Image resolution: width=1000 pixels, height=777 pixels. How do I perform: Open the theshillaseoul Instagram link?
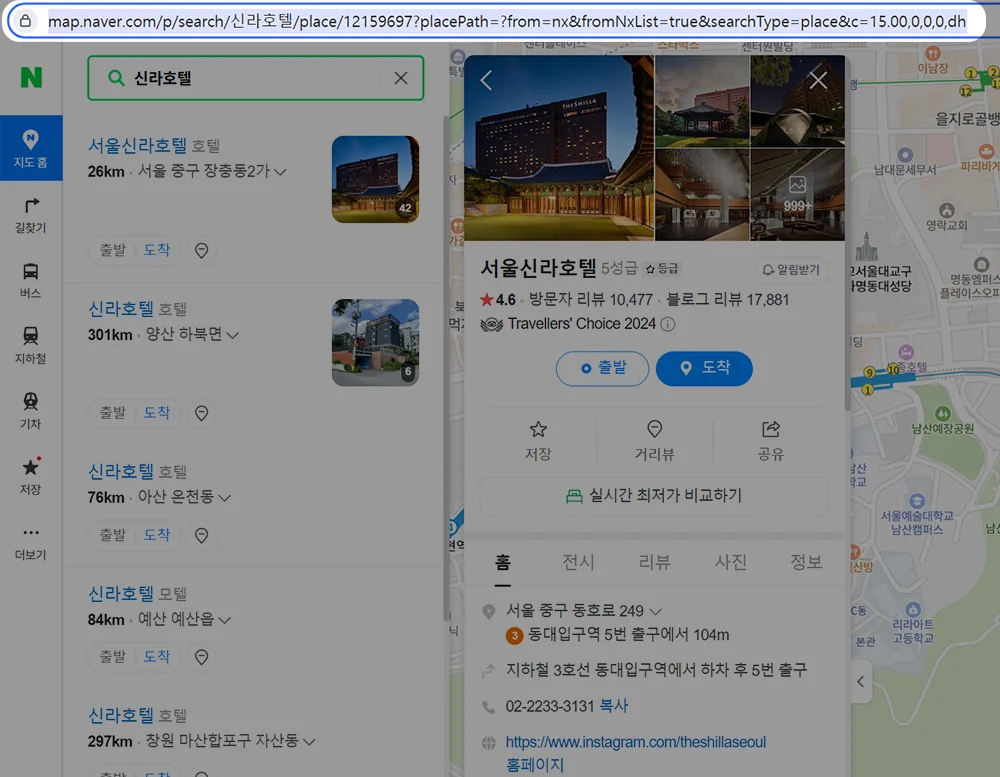[636, 743]
